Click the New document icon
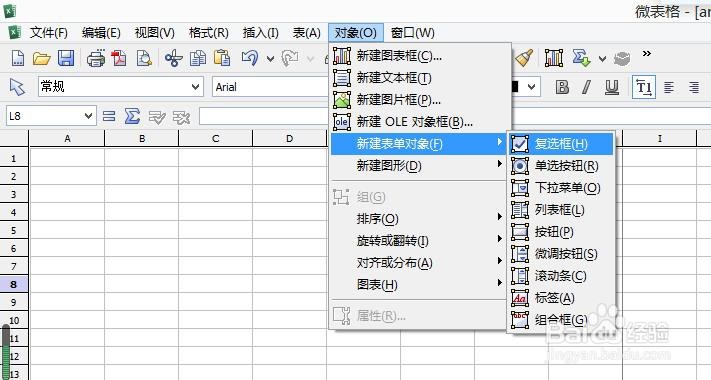Image resolution: width=711 pixels, height=380 pixels. pyautogui.click(x=17, y=58)
